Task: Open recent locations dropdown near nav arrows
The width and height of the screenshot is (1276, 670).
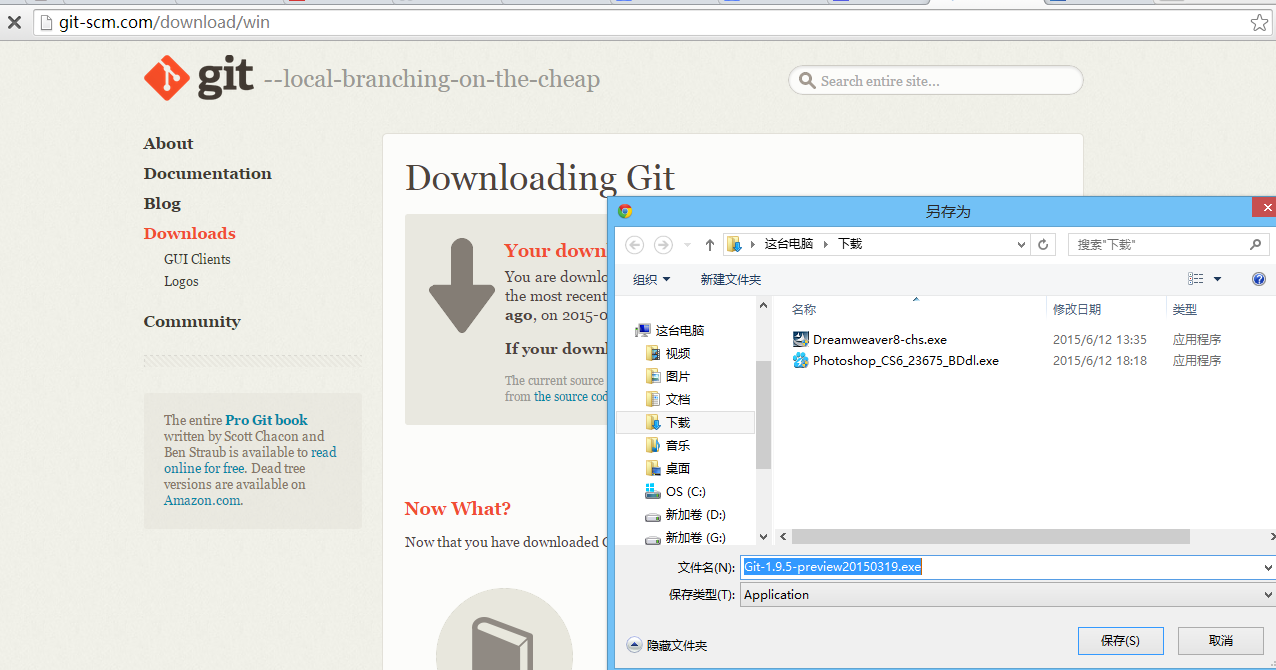Action: (687, 245)
